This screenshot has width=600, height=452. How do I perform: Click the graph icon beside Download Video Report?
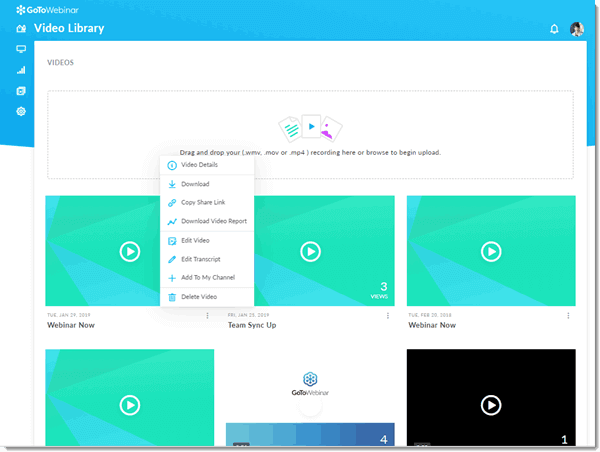pos(172,222)
